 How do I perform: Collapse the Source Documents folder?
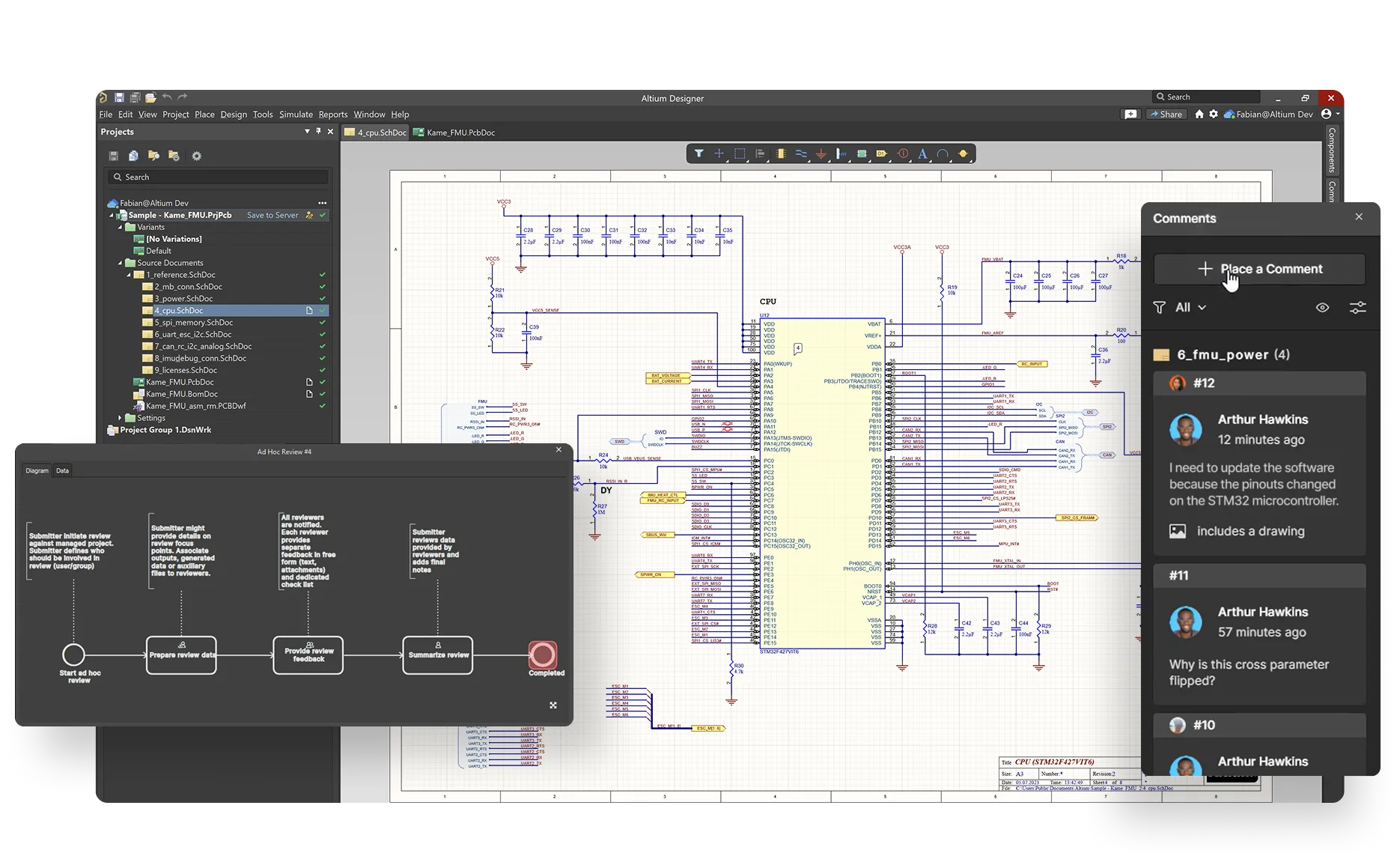tap(120, 264)
